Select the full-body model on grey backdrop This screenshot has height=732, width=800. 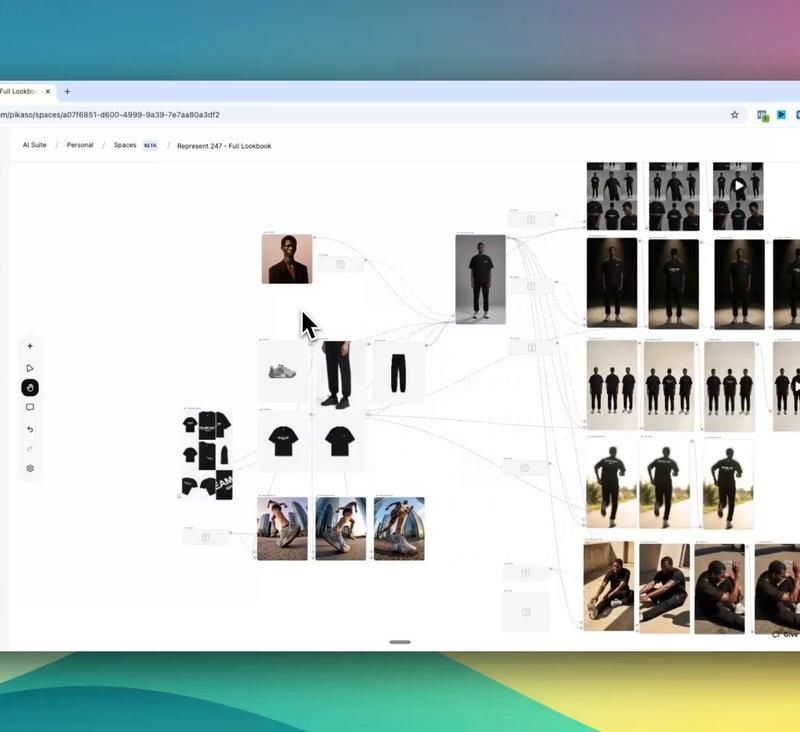[480, 279]
